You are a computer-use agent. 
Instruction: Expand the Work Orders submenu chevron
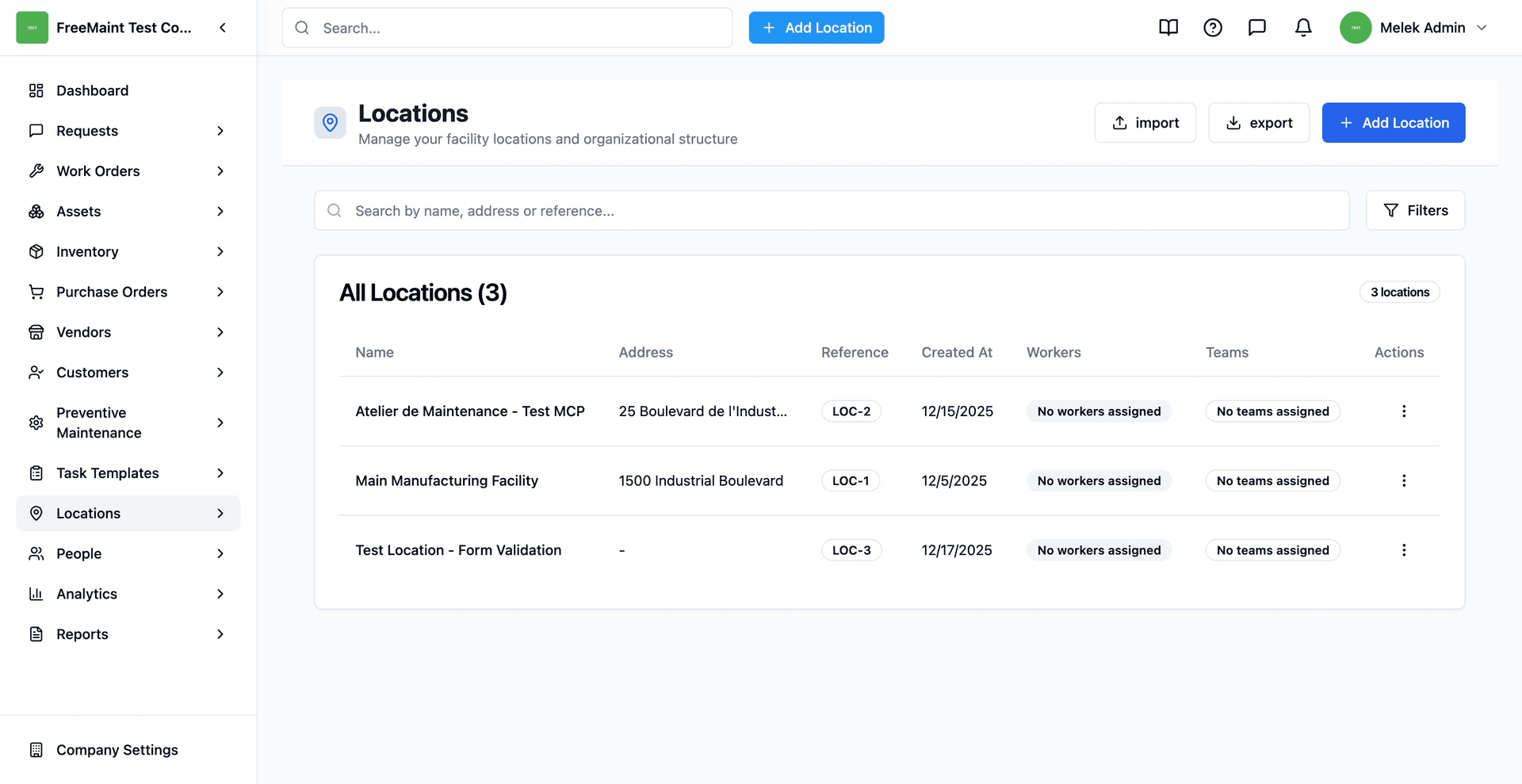220,171
